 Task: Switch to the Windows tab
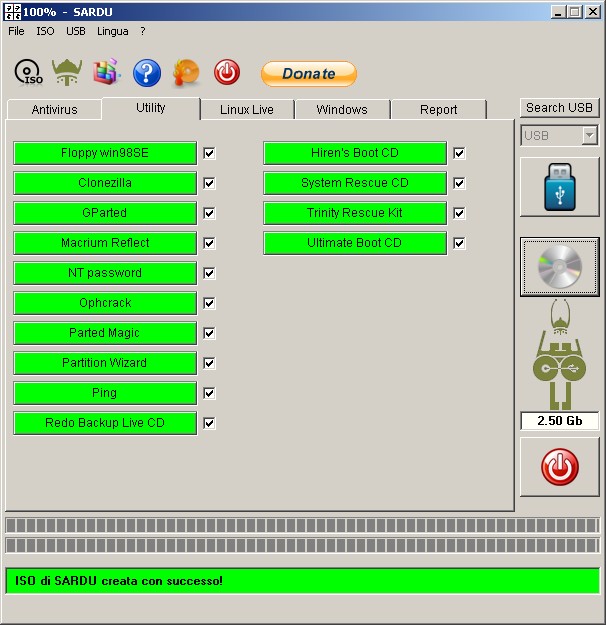click(342, 110)
